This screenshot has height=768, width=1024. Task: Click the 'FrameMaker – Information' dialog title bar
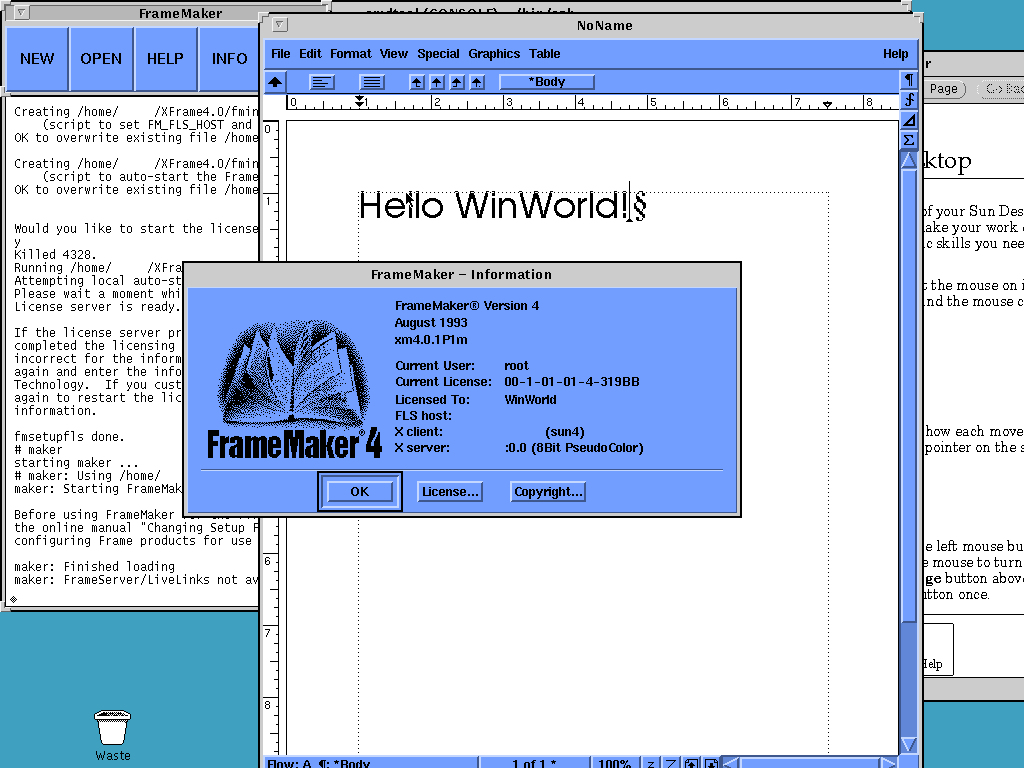[462, 274]
